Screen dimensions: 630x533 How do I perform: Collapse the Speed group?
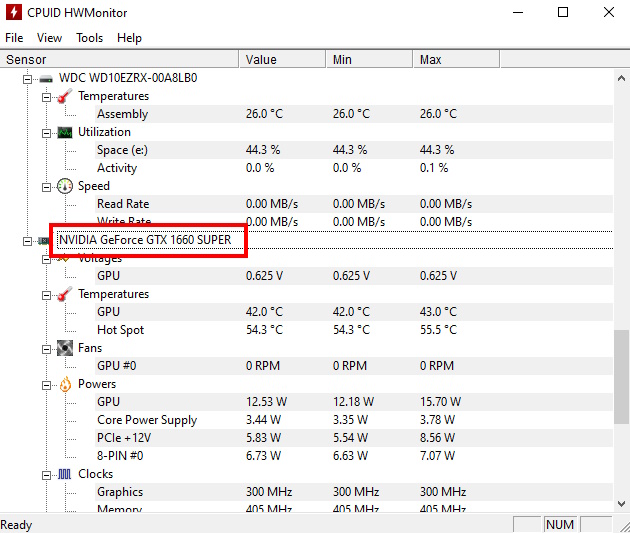pyautogui.click(x=47, y=187)
